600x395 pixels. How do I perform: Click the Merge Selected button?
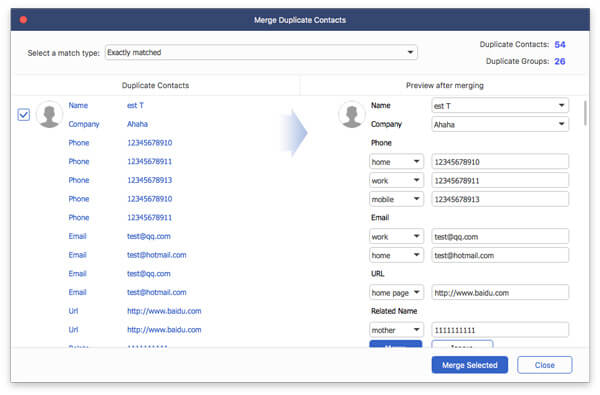point(470,365)
